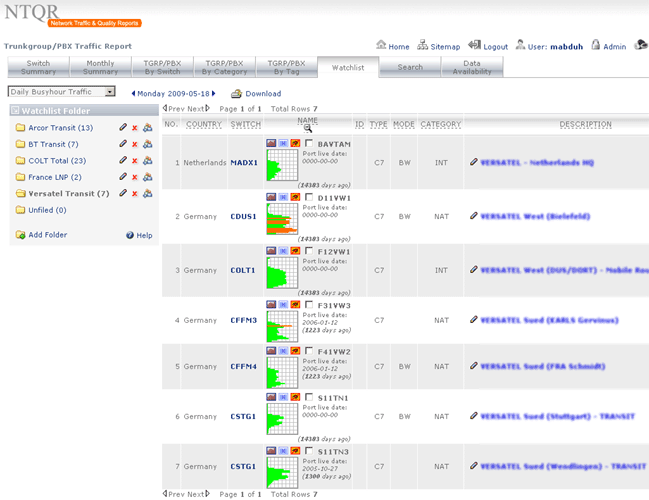Check the box next to D11VW1
This screenshot has width=649, height=500.
[x=310, y=198]
